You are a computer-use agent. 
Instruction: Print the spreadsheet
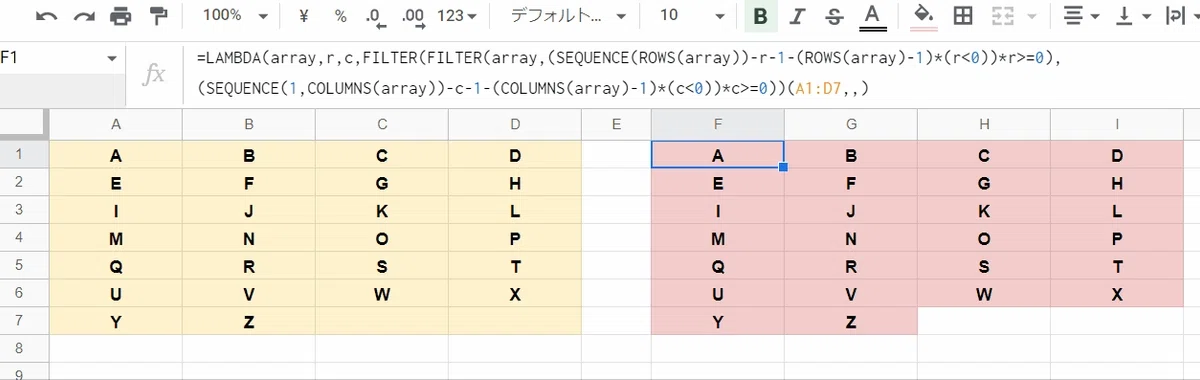pyautogui.click(x=121, y=16)
